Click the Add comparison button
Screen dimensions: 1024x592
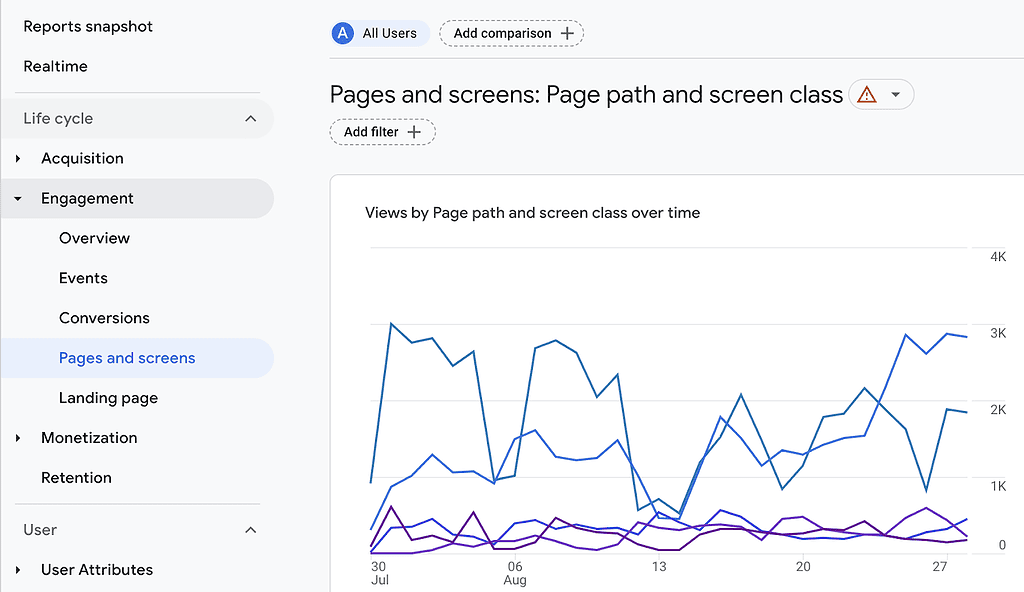[511, 33]
